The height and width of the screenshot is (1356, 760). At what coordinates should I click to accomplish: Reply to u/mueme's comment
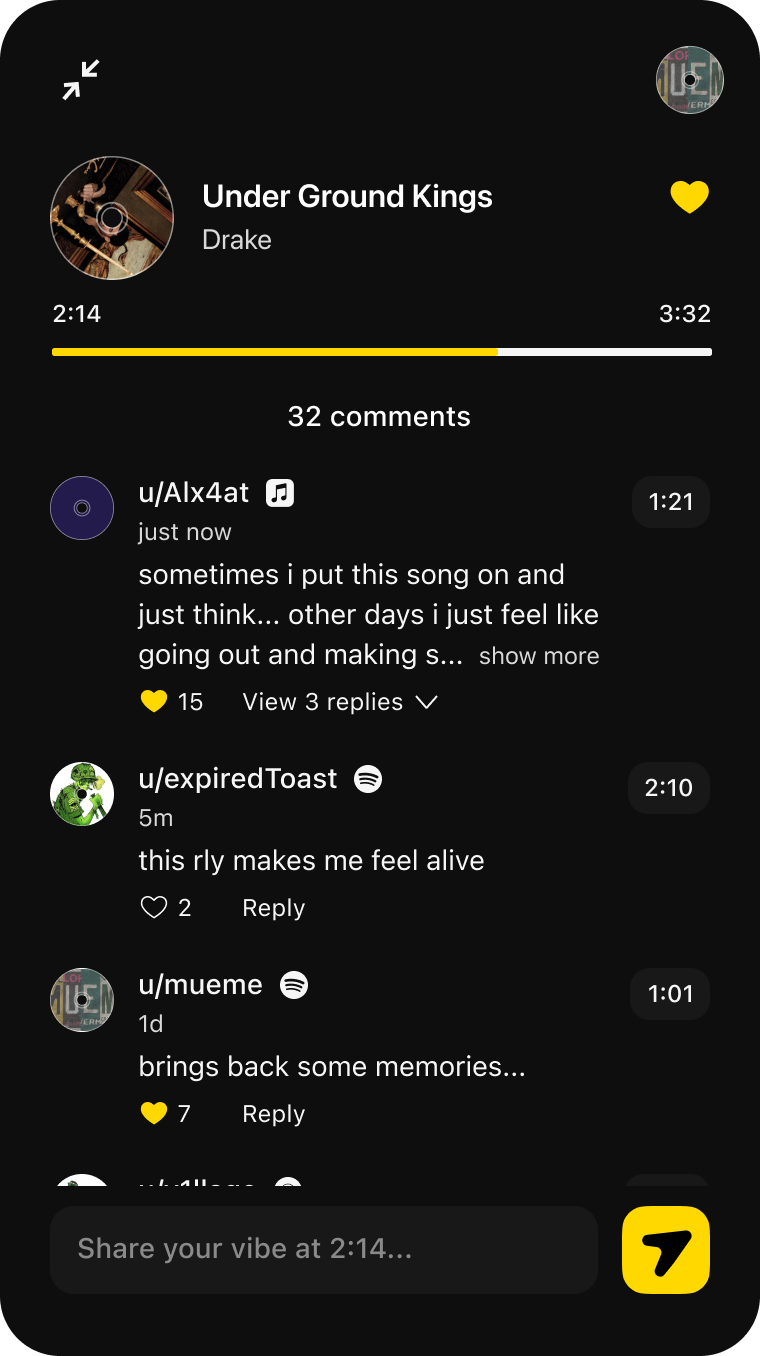[x=273, y=1114]
